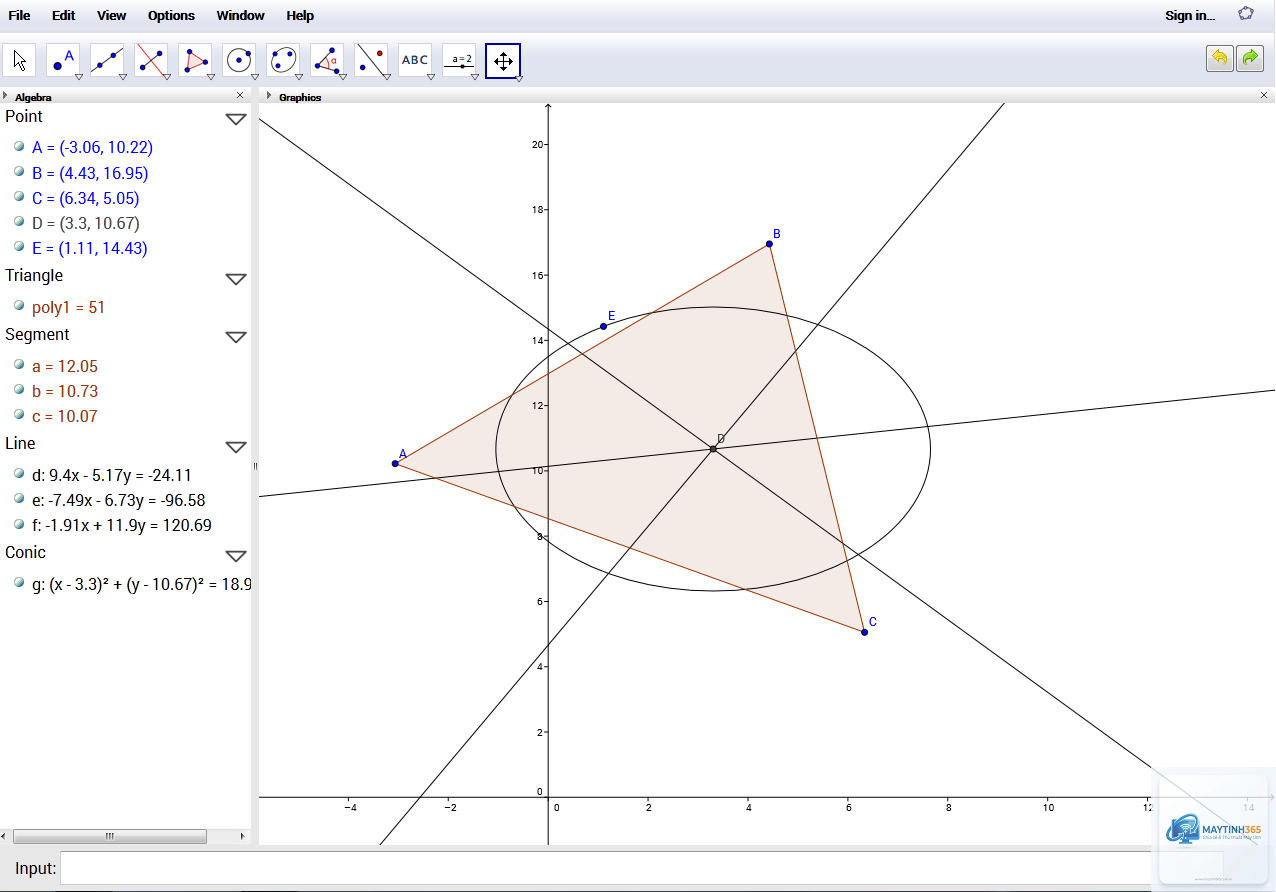Toggle visibility of point D
Screen dimensions: 1276x892
[x=19, y=221]
